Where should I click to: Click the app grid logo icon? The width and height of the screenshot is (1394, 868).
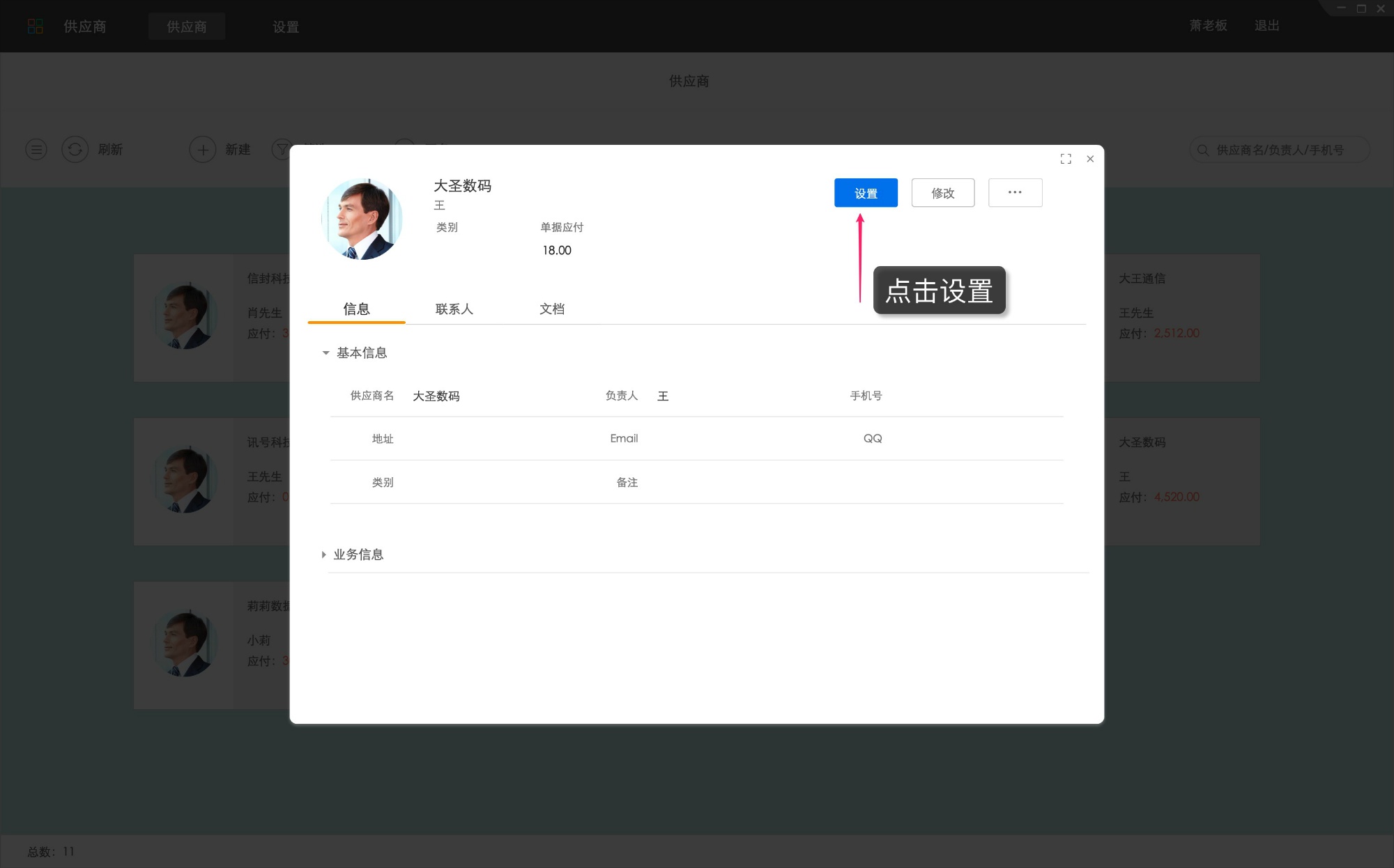click(36, 26)
